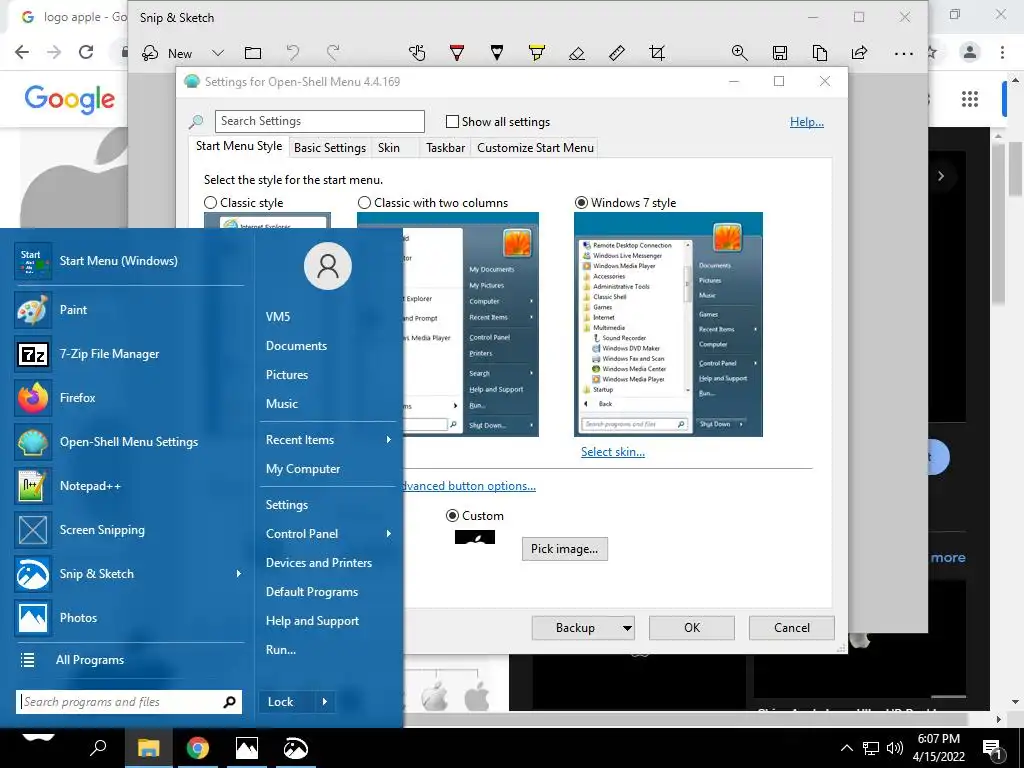Confirm settings with the OK button

coord(692,628)
